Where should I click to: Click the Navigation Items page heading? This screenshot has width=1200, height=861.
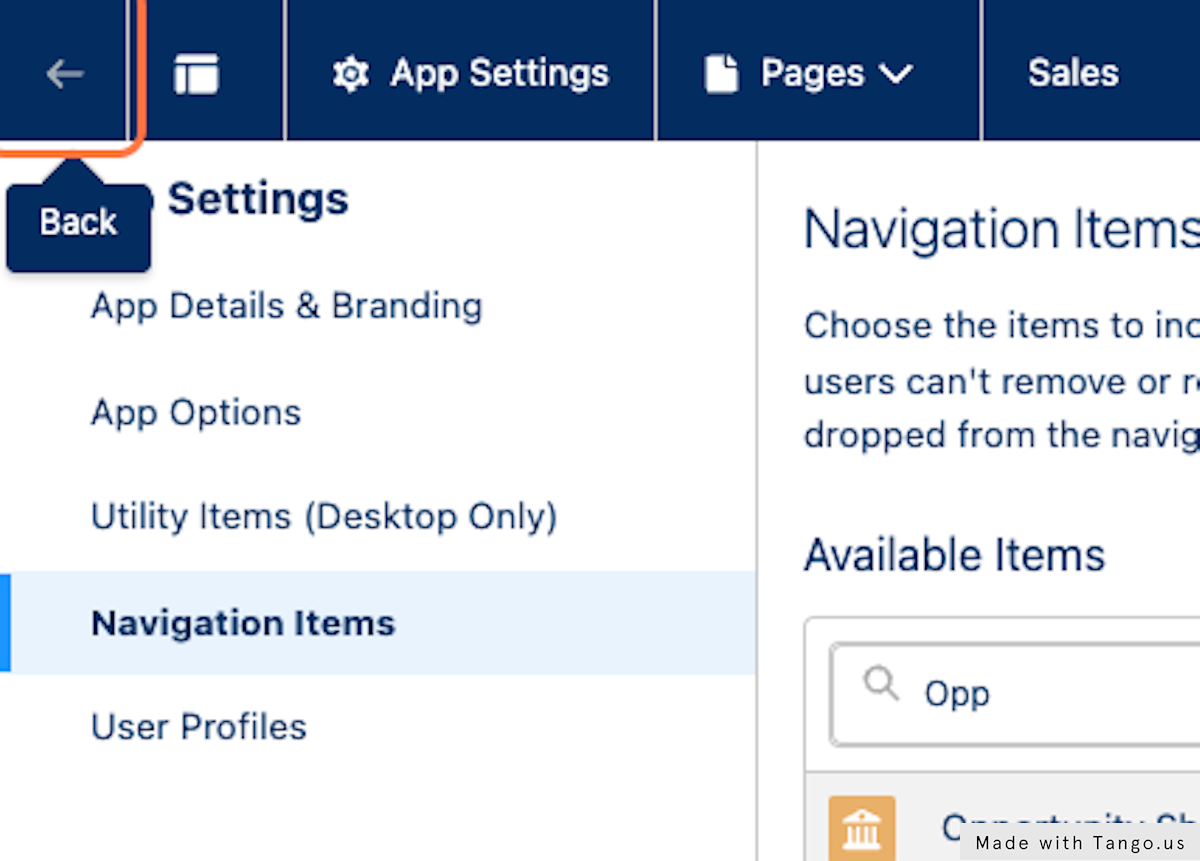[x=1000, y=230]
